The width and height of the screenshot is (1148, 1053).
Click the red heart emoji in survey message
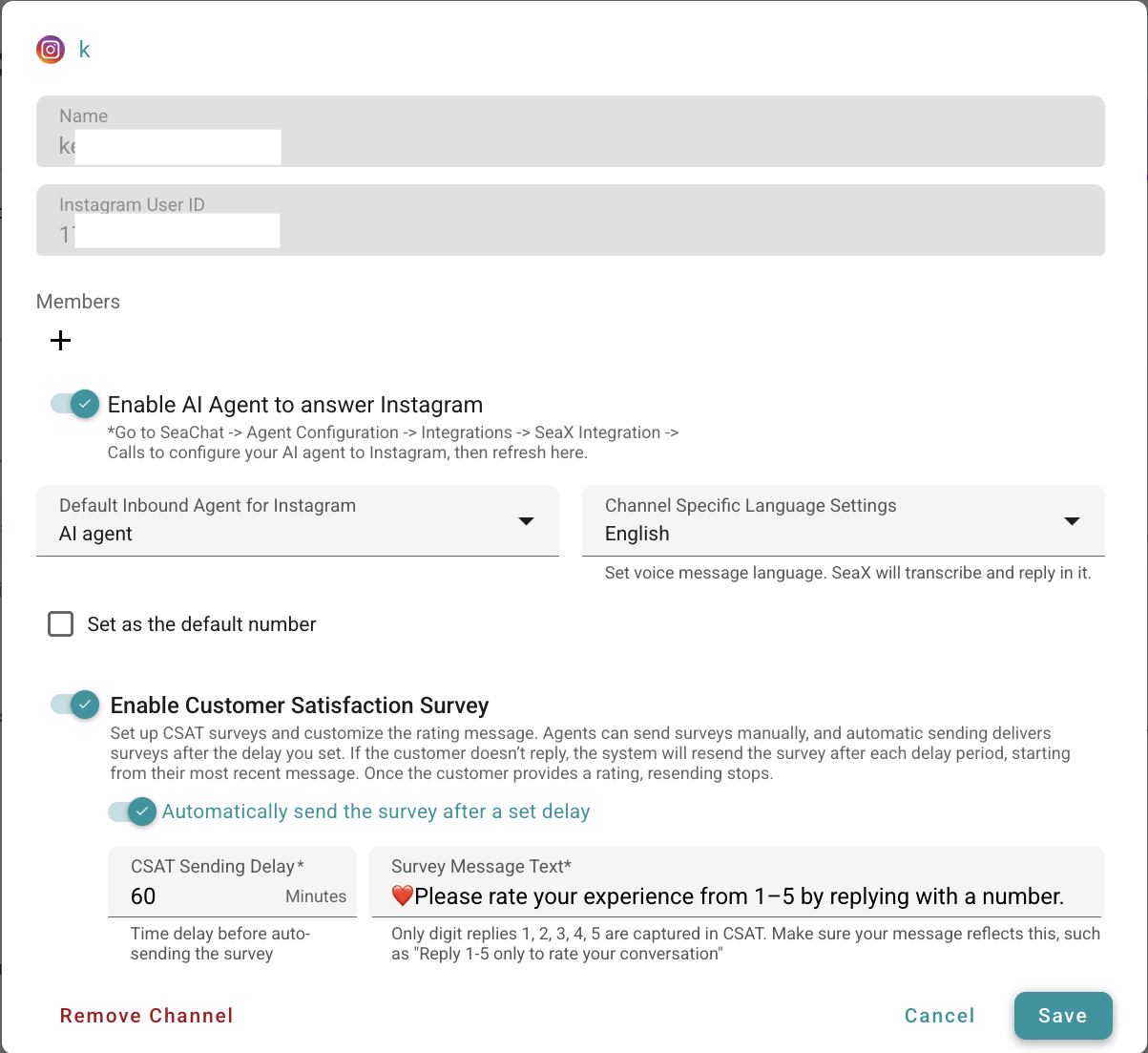(x=402, y=896)
